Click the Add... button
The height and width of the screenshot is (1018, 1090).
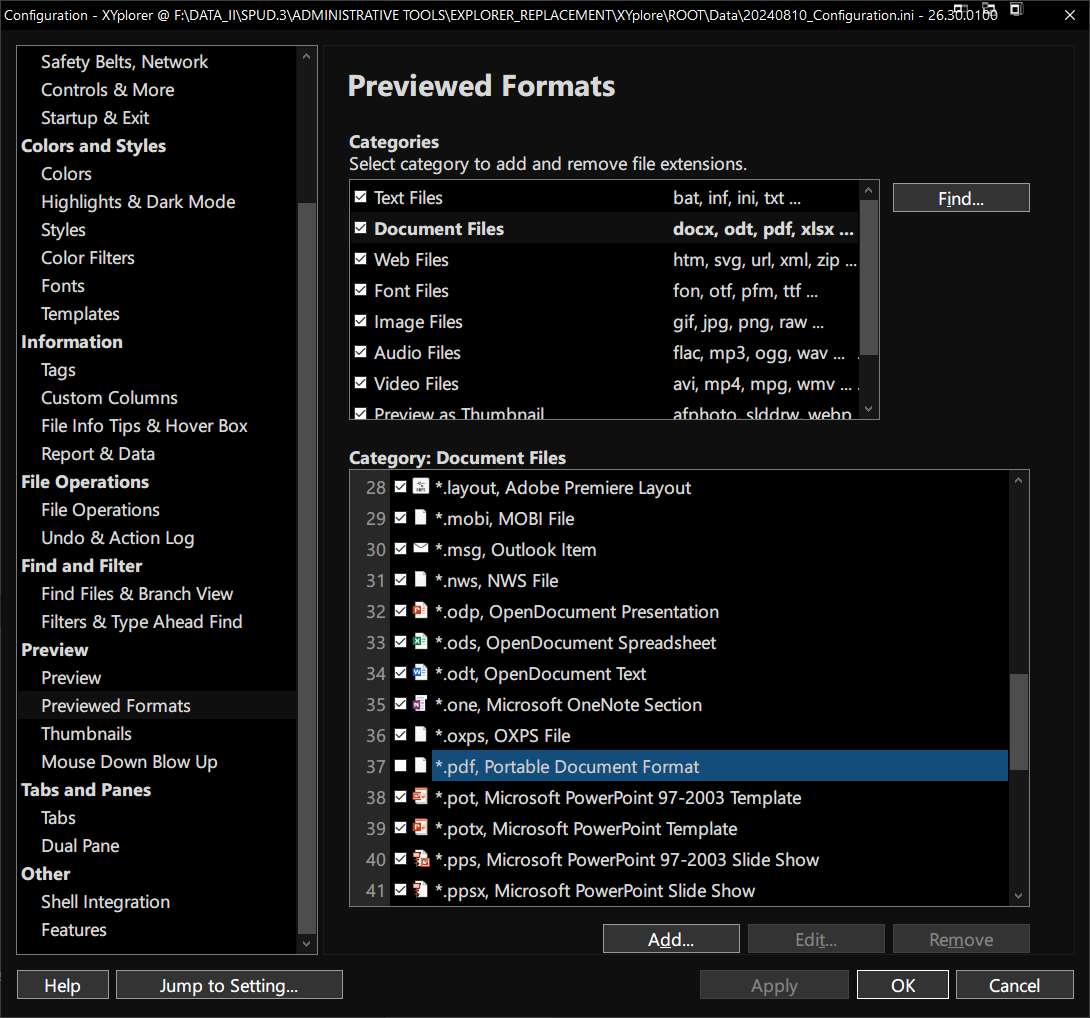(671, 939)
